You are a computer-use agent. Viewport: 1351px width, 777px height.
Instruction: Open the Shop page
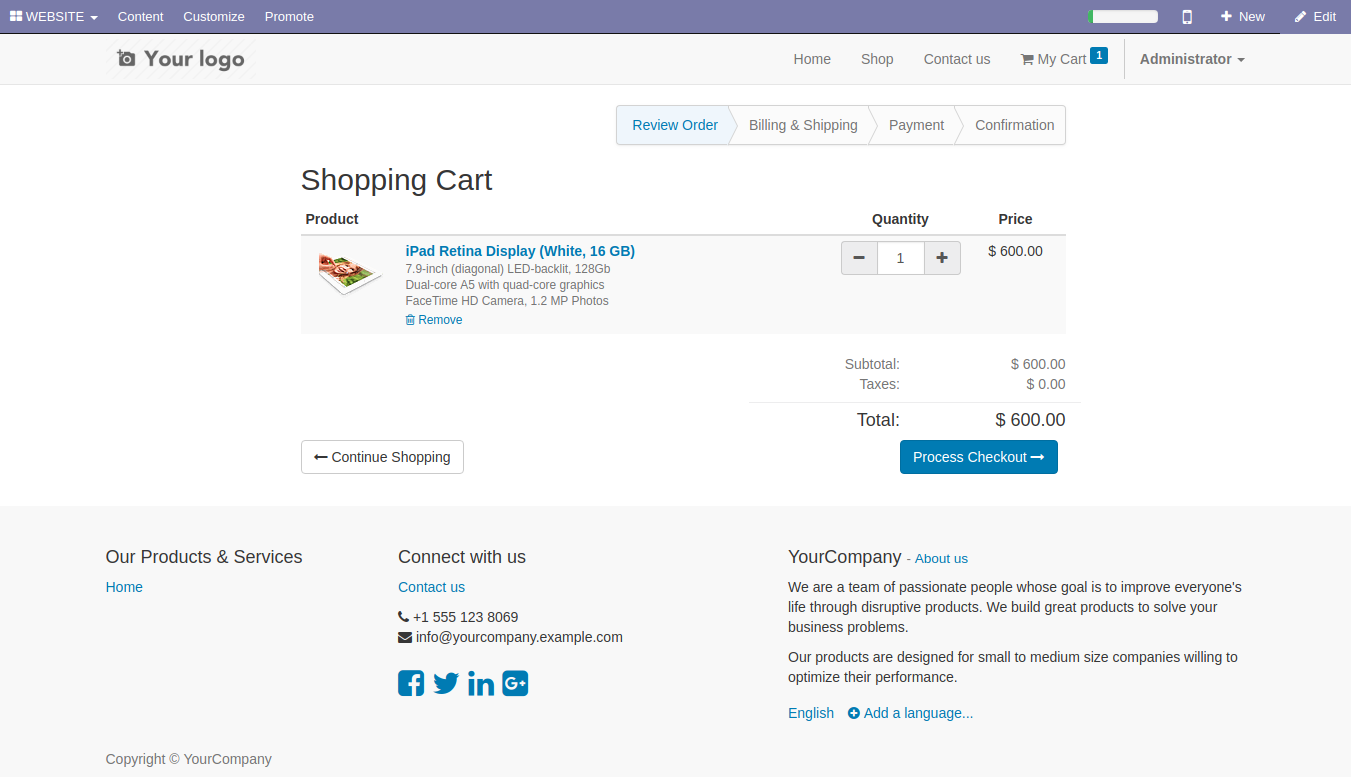pos(877,59)
